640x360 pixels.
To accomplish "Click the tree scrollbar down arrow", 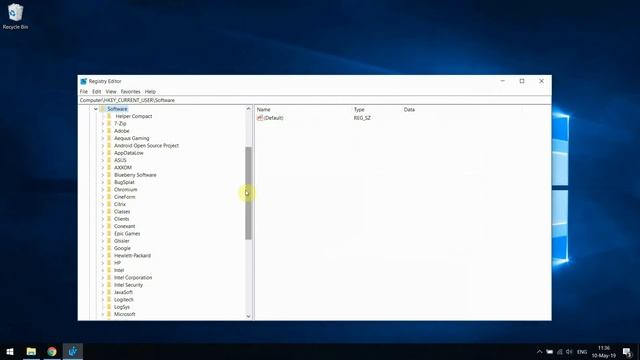I will 248,316.
